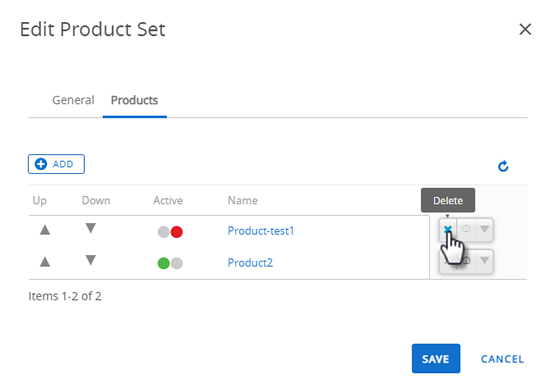The height and width of the screenshot is (388, 550).
Task: Click globe icon in Product-test1 row
Action: [x=466, y=229]
